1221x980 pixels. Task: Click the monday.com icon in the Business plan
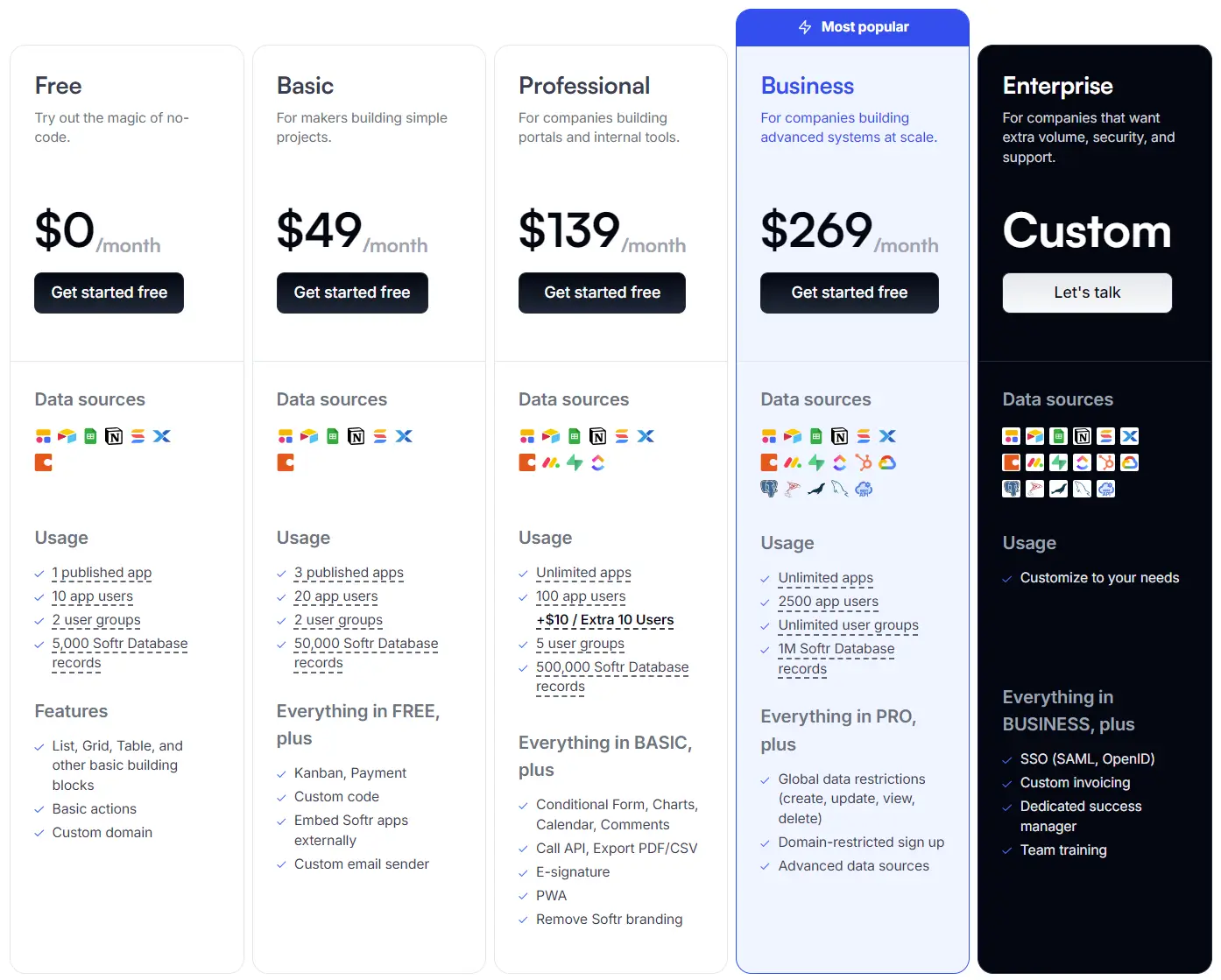tap(793, 462)
